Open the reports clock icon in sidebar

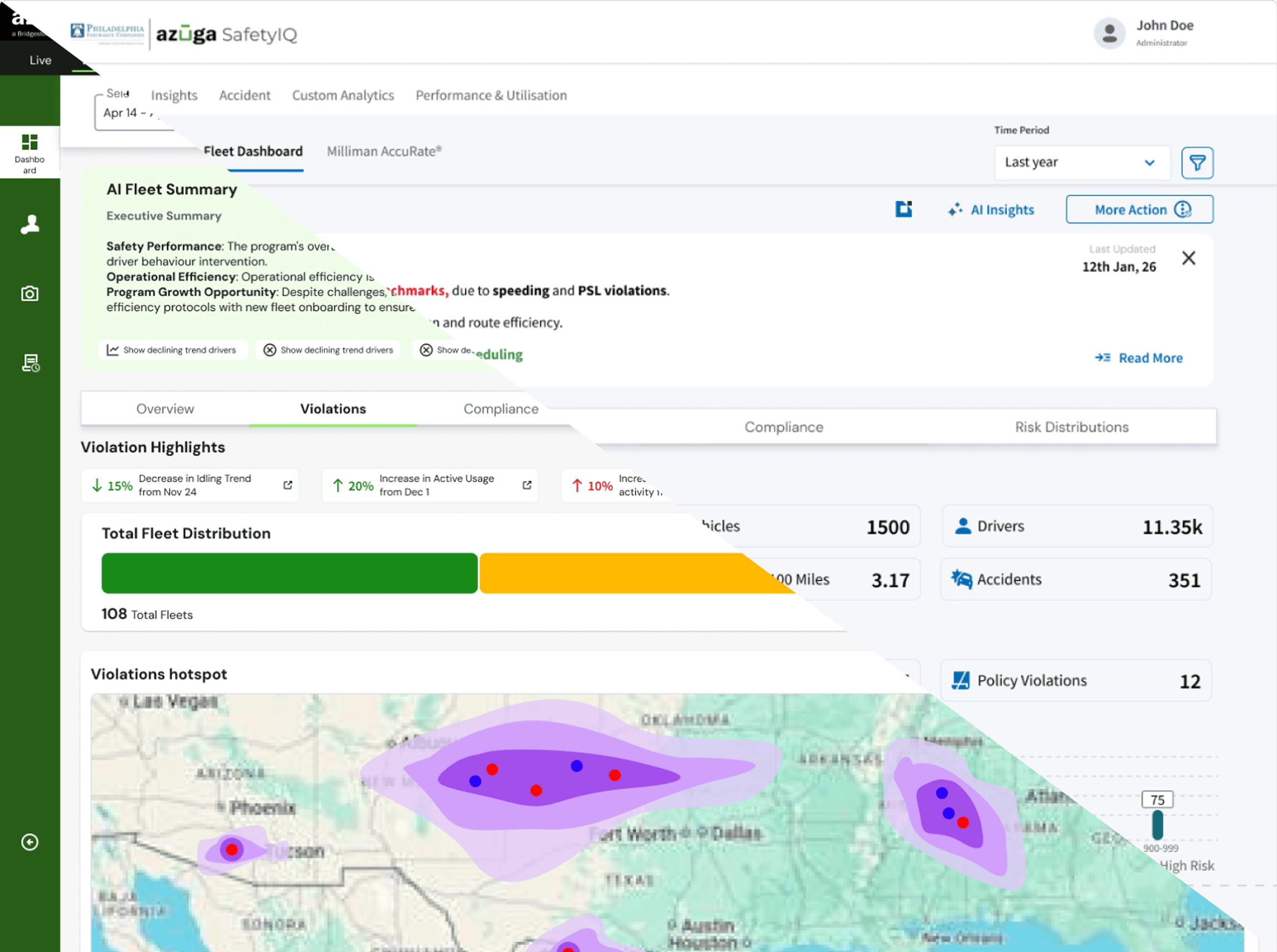tap(31, 363)
